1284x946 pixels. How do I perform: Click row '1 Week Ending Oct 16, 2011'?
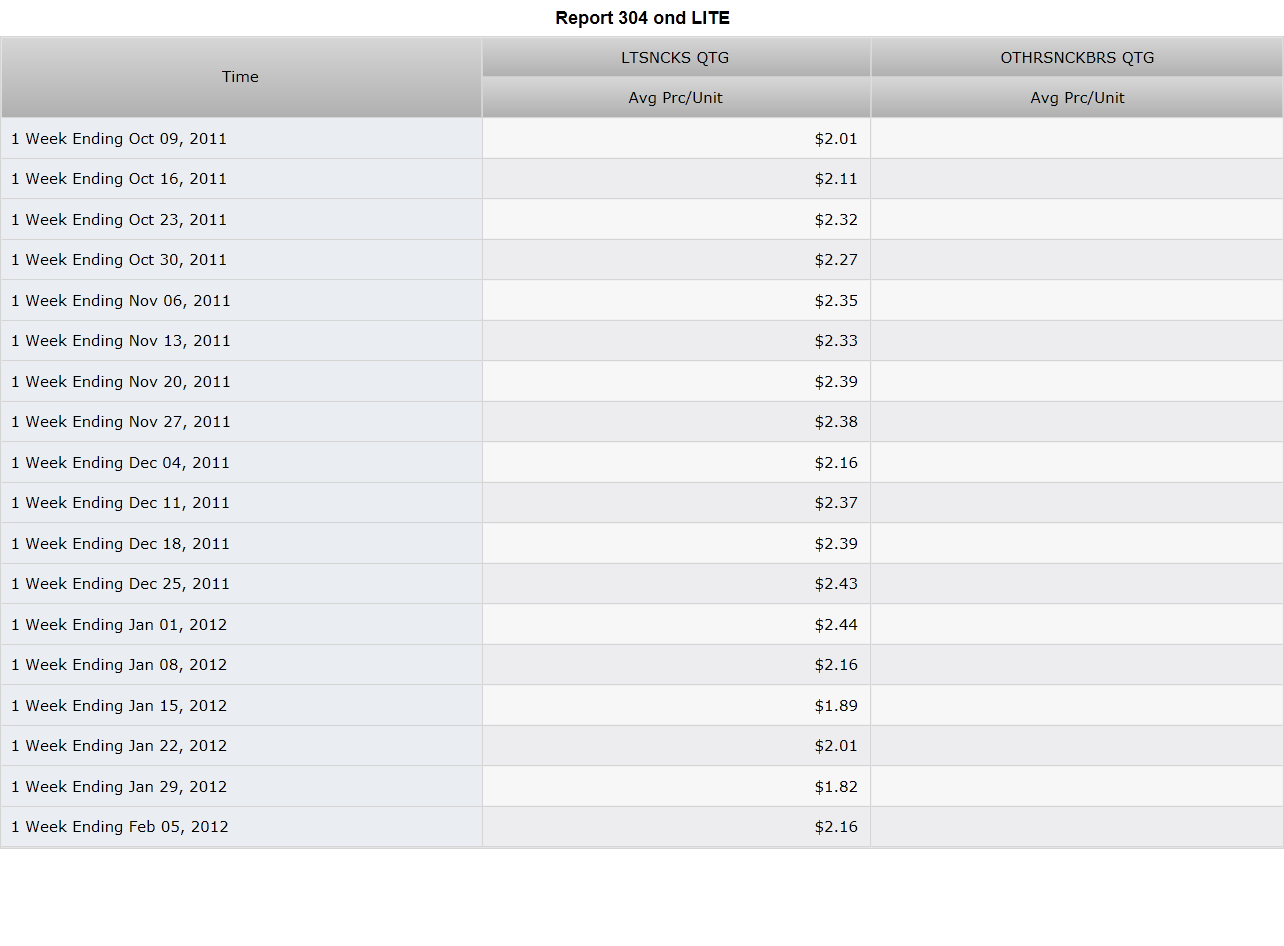pyautogui.click(x=642, y=179)
